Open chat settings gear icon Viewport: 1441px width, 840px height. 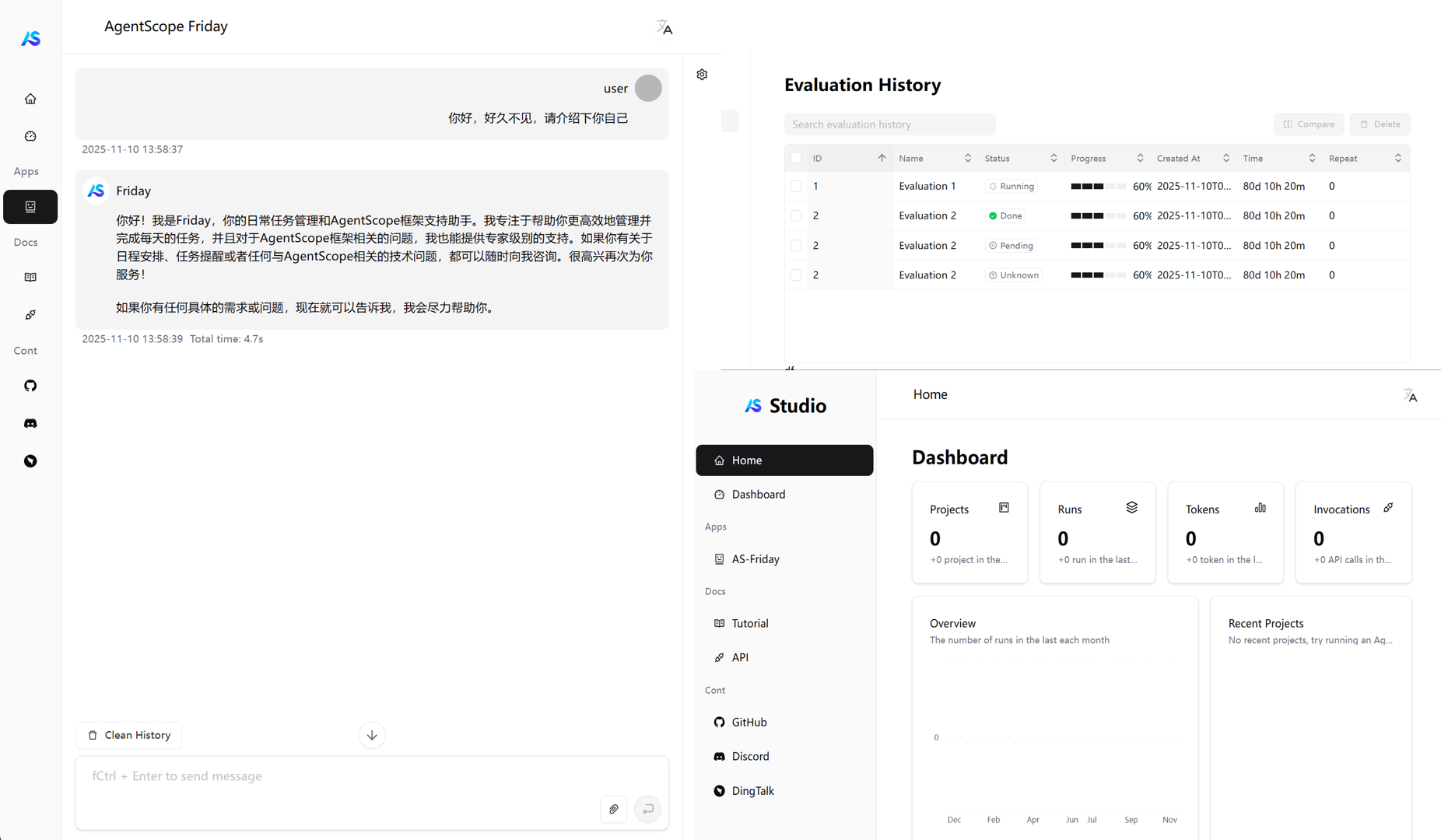pos(702,75)
